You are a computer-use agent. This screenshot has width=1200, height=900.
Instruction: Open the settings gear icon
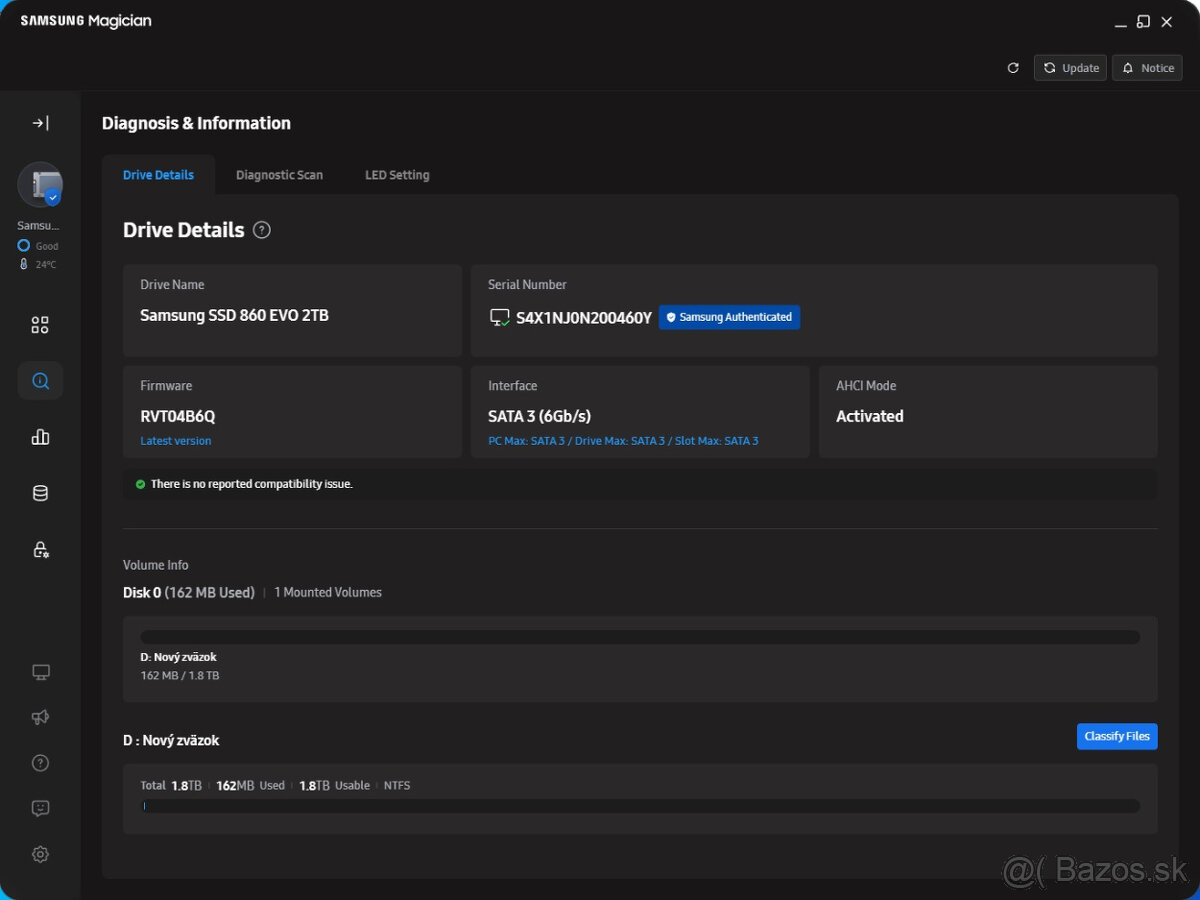coord(40,854)
